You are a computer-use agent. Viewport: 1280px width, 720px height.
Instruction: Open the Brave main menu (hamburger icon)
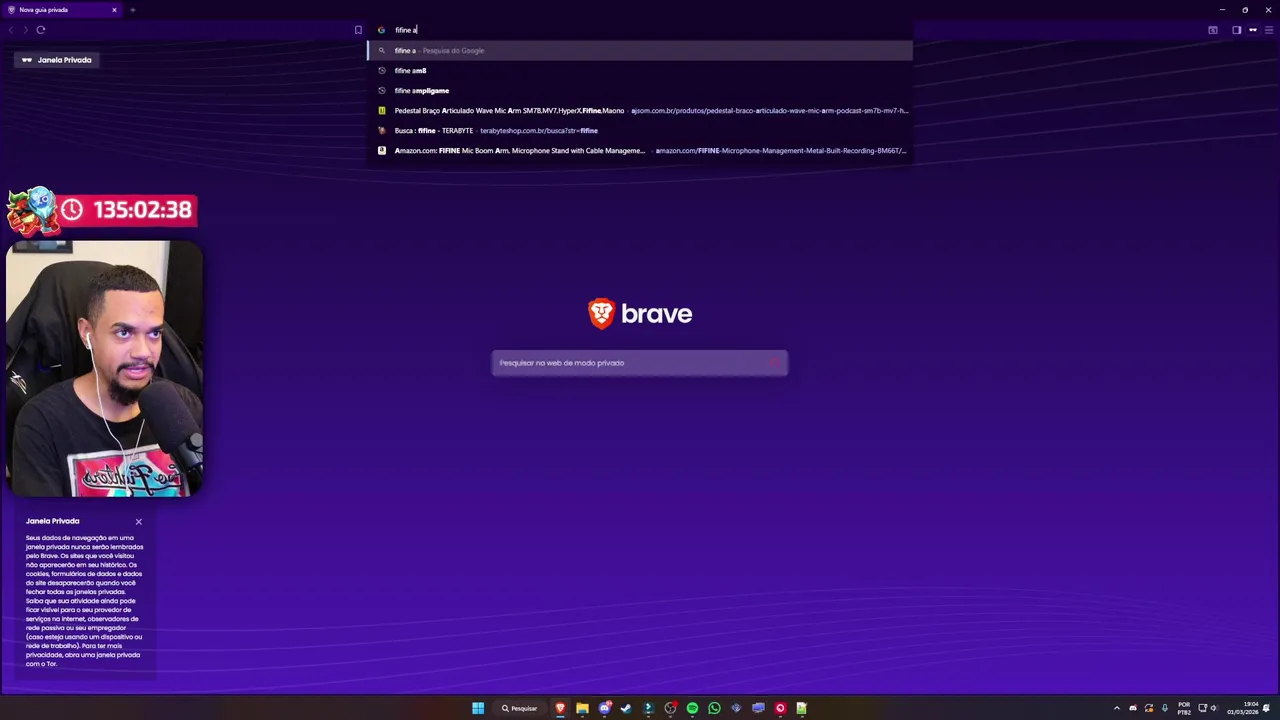1268,30
